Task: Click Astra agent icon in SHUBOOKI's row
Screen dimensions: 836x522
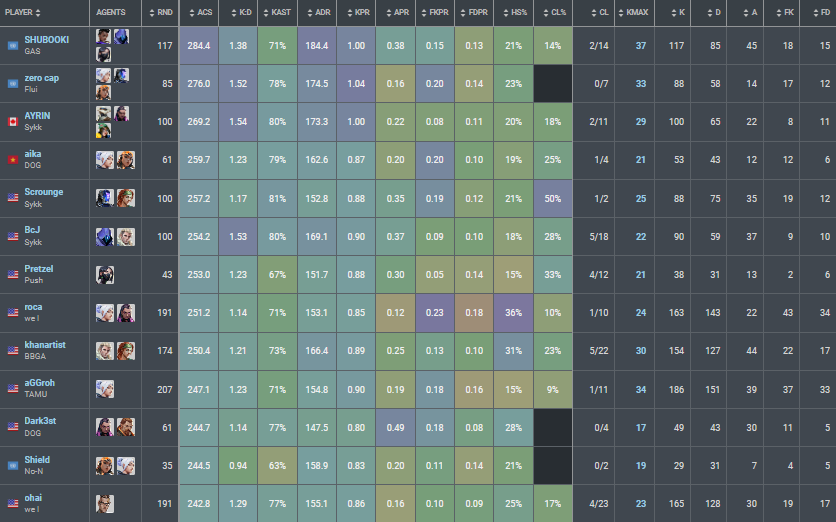Action: coord(104,37)
